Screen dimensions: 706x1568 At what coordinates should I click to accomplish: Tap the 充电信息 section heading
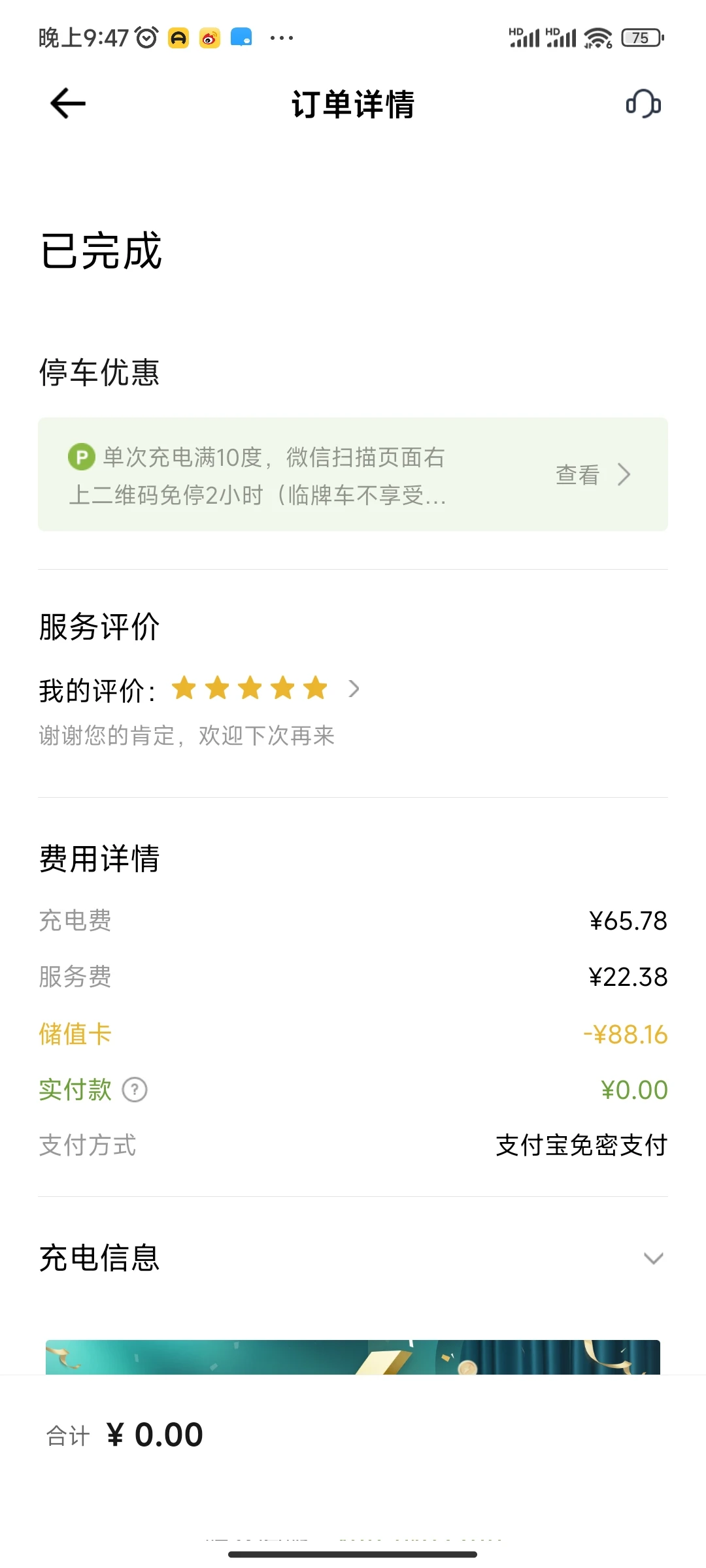[x=99, y=1258]
